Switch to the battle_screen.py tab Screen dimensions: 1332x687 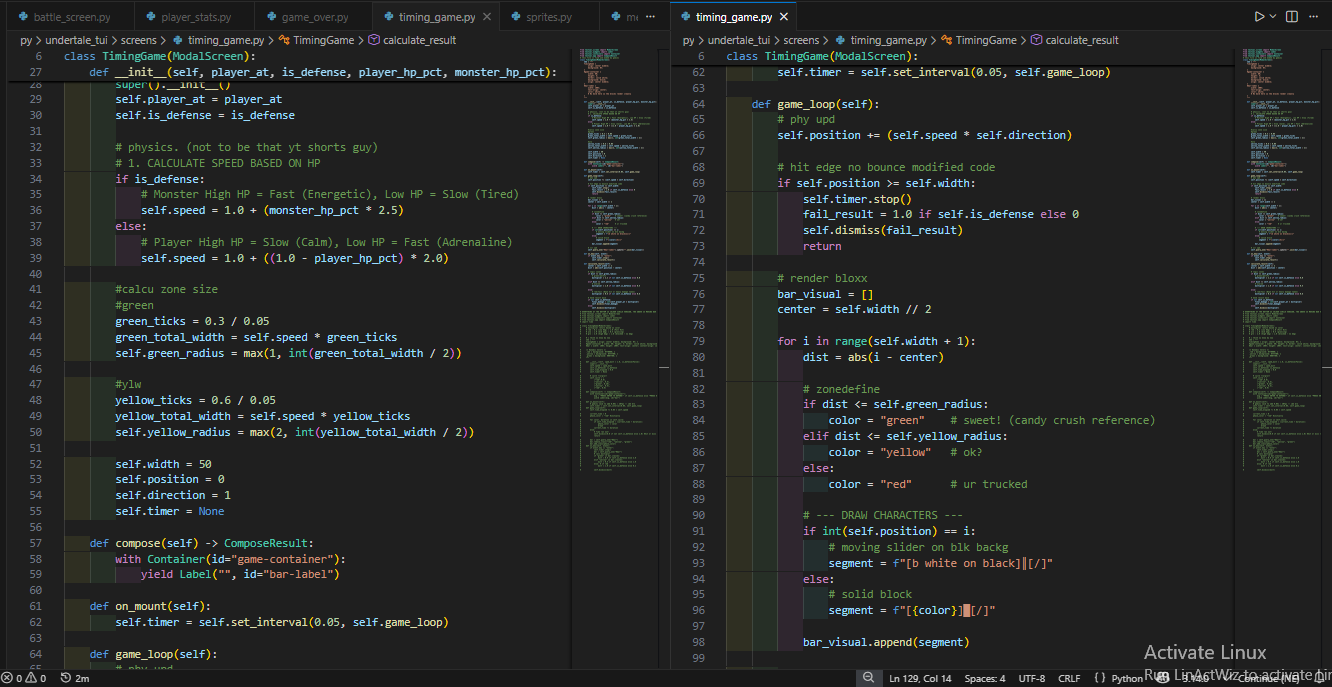point(70,17)
